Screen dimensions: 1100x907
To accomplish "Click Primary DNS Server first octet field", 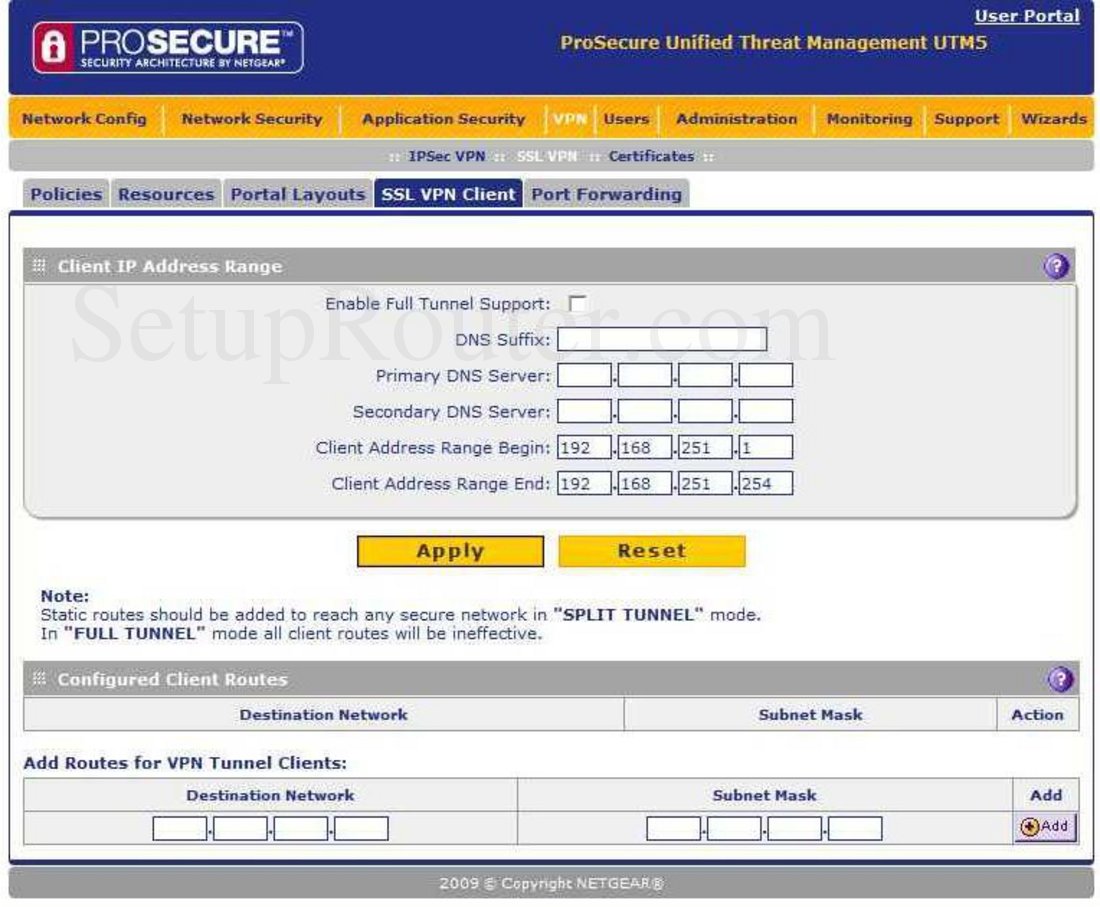I will pyautogui.click(x=584, y=375).
